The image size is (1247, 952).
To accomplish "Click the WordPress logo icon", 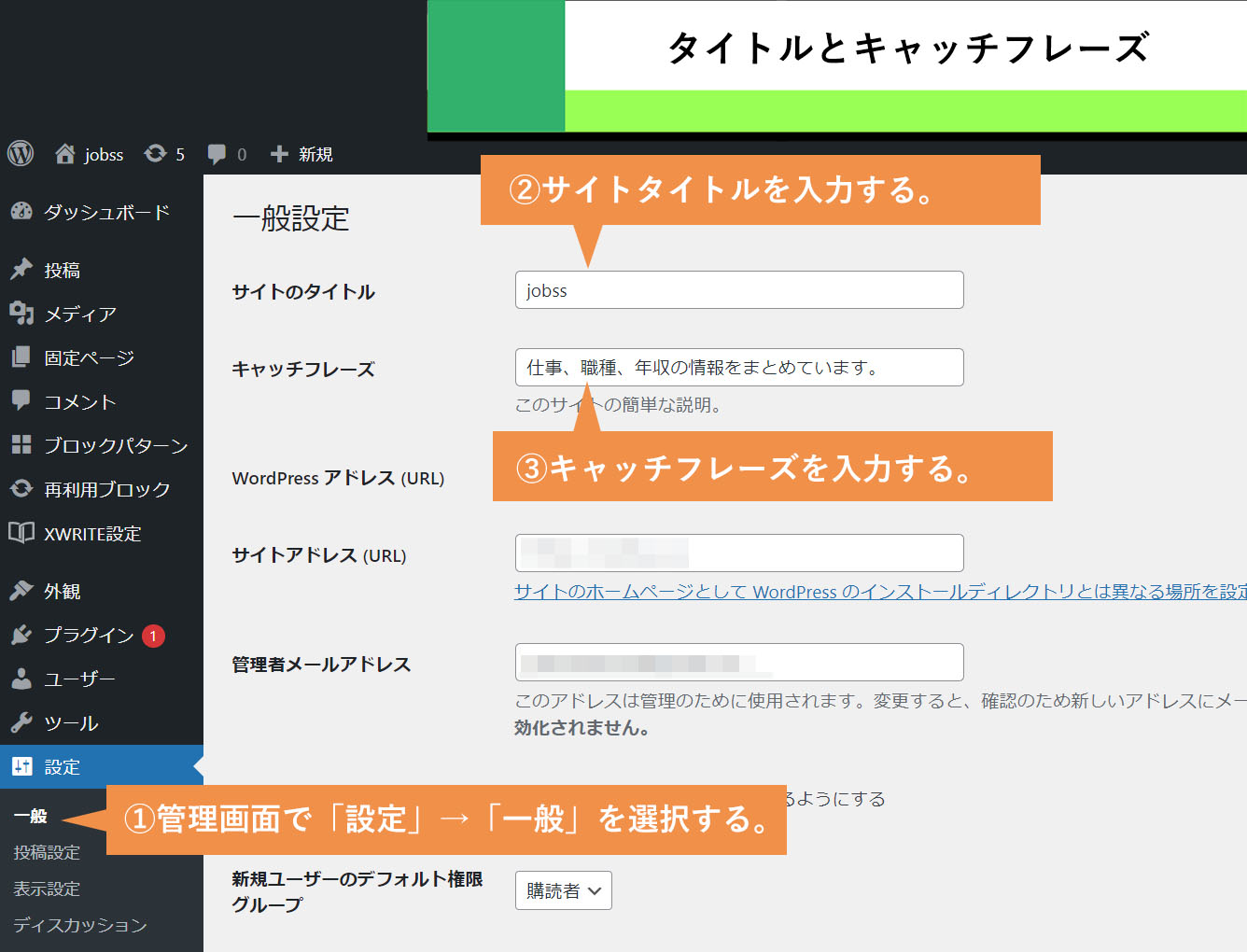I will point(21,153).
